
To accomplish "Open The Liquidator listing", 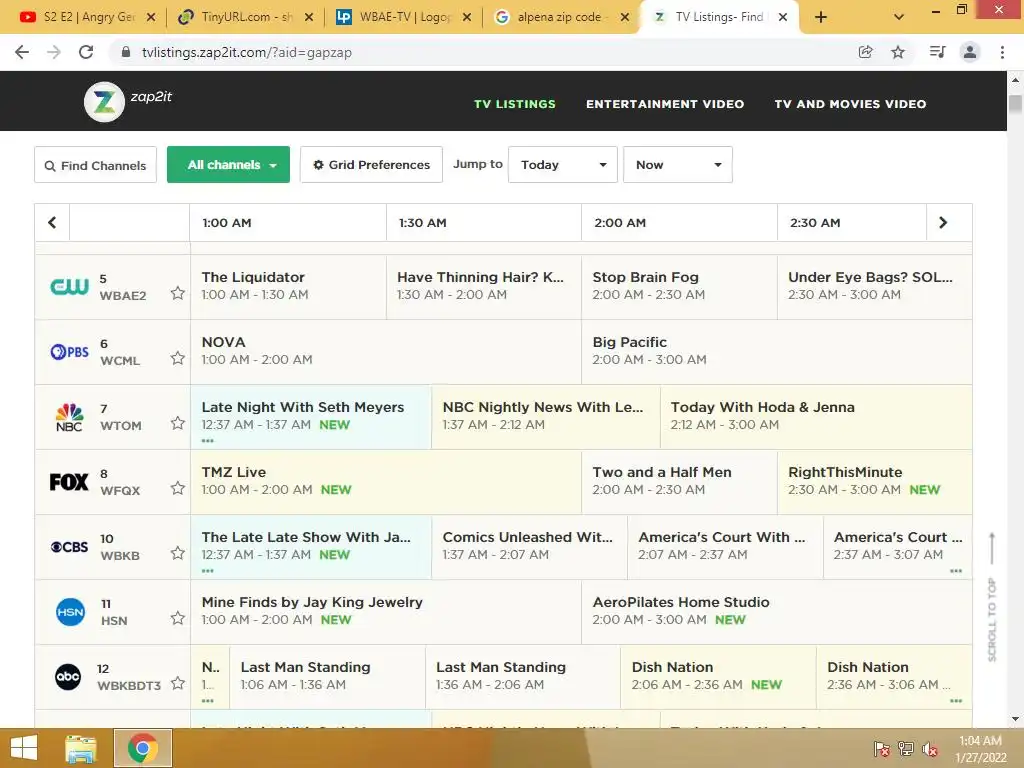I will [288, 287].
